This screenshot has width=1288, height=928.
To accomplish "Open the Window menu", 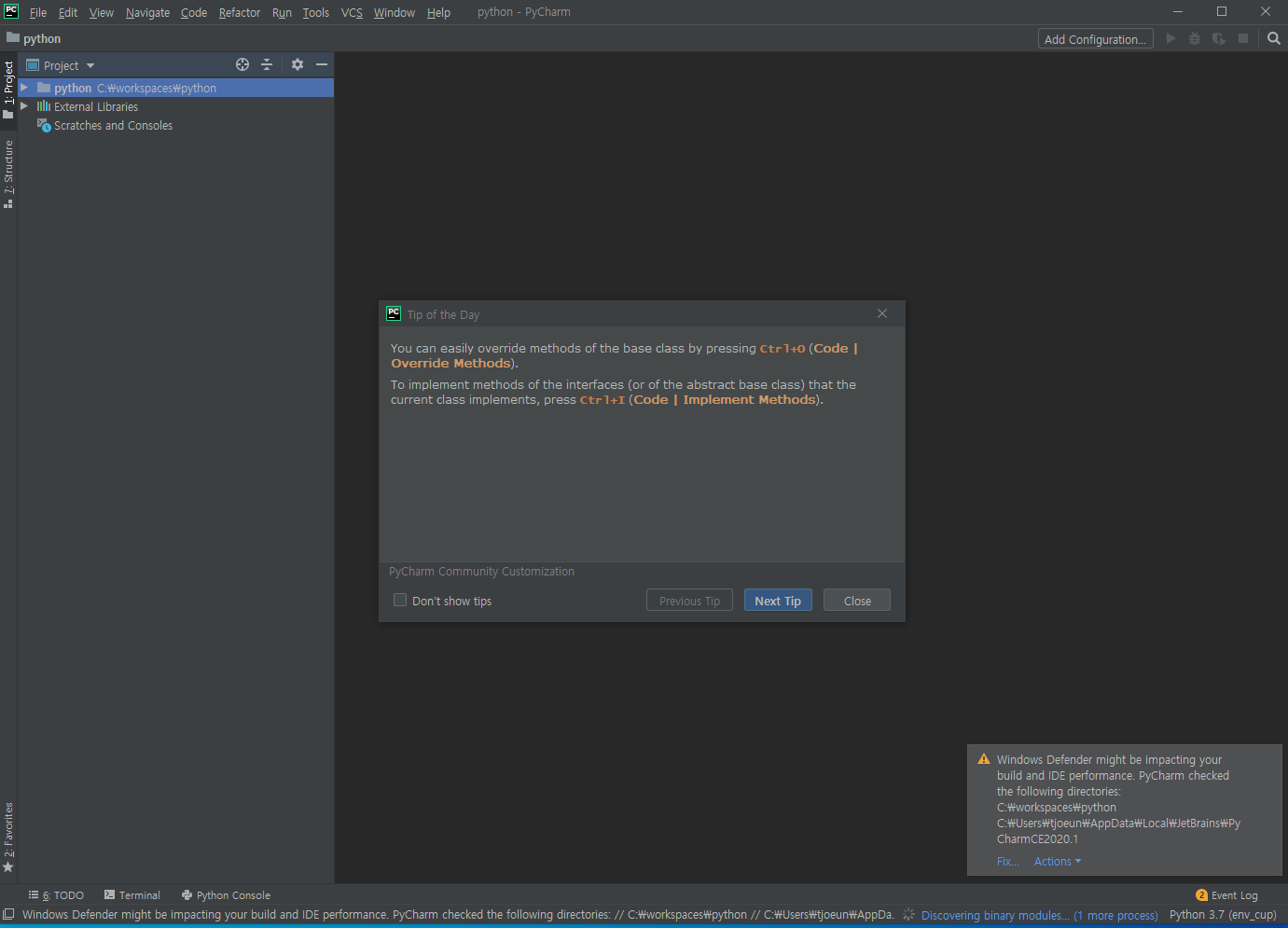I will pyautogui.click(x=395, y=12).
